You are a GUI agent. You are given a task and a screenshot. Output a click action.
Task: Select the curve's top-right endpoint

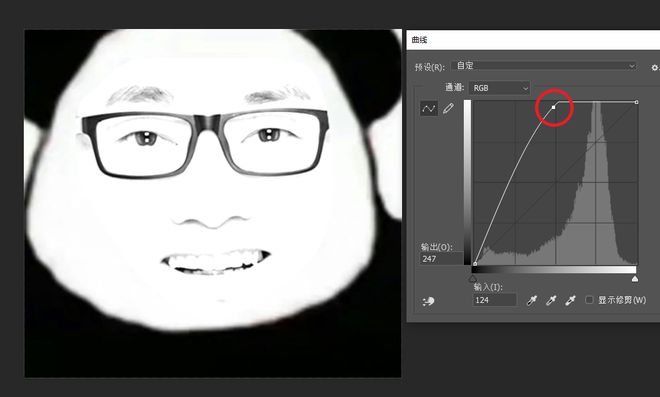coord(636,102)
